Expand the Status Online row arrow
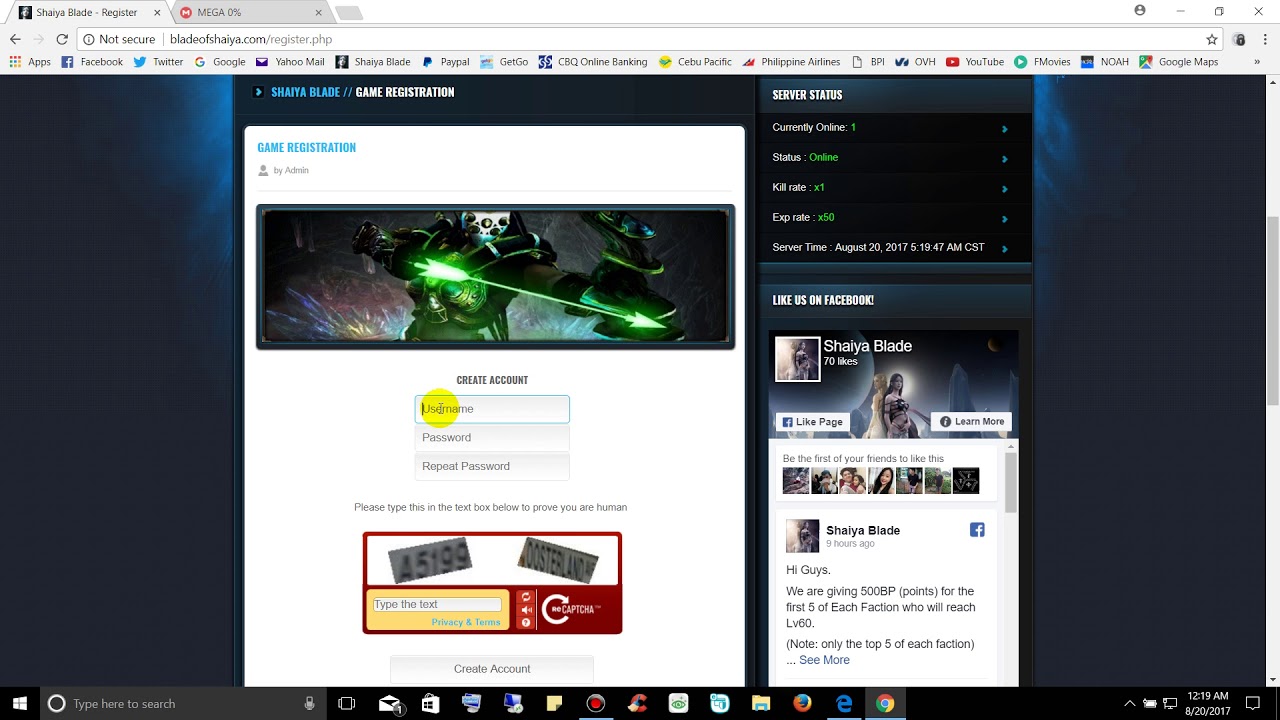 pos(1004,158)
